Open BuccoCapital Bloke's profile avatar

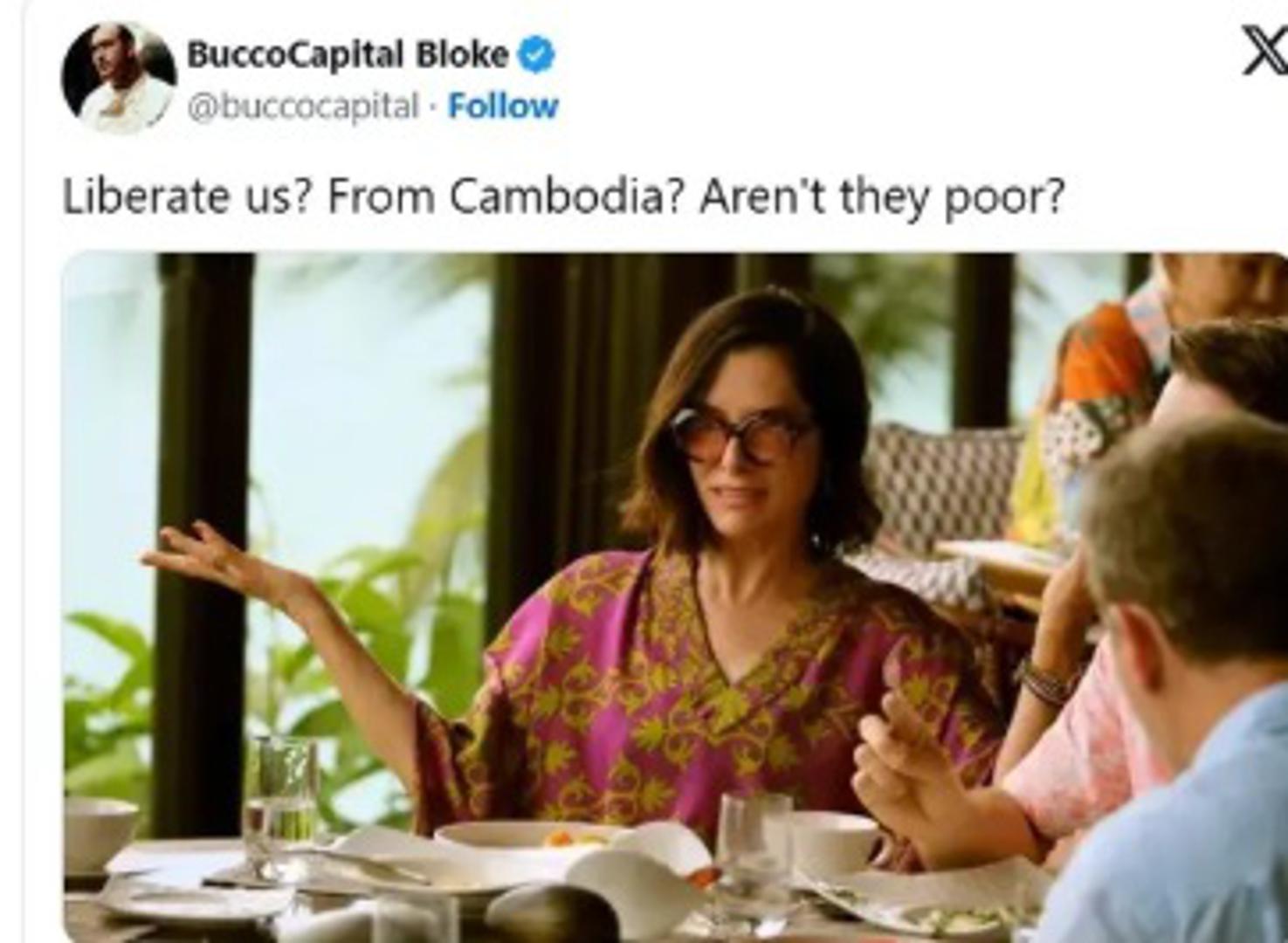click(119, 78)
